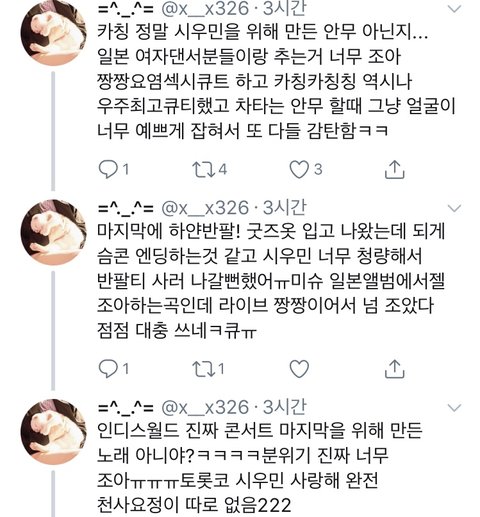The width and height of the screenshot is (480, 517).
Task: Open the second tweet's profile avatar
Action: tap(53, 233)
